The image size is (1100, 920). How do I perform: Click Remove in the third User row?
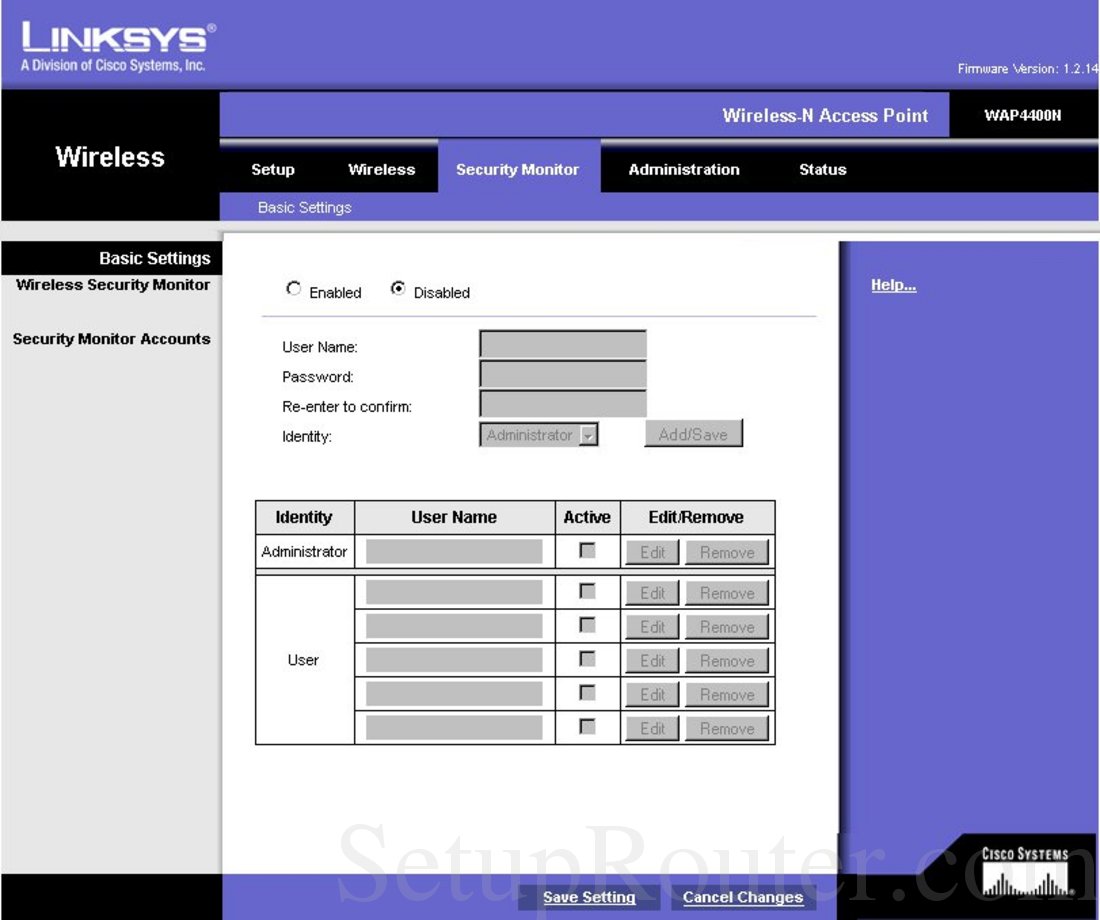click(x=727, y=660)
